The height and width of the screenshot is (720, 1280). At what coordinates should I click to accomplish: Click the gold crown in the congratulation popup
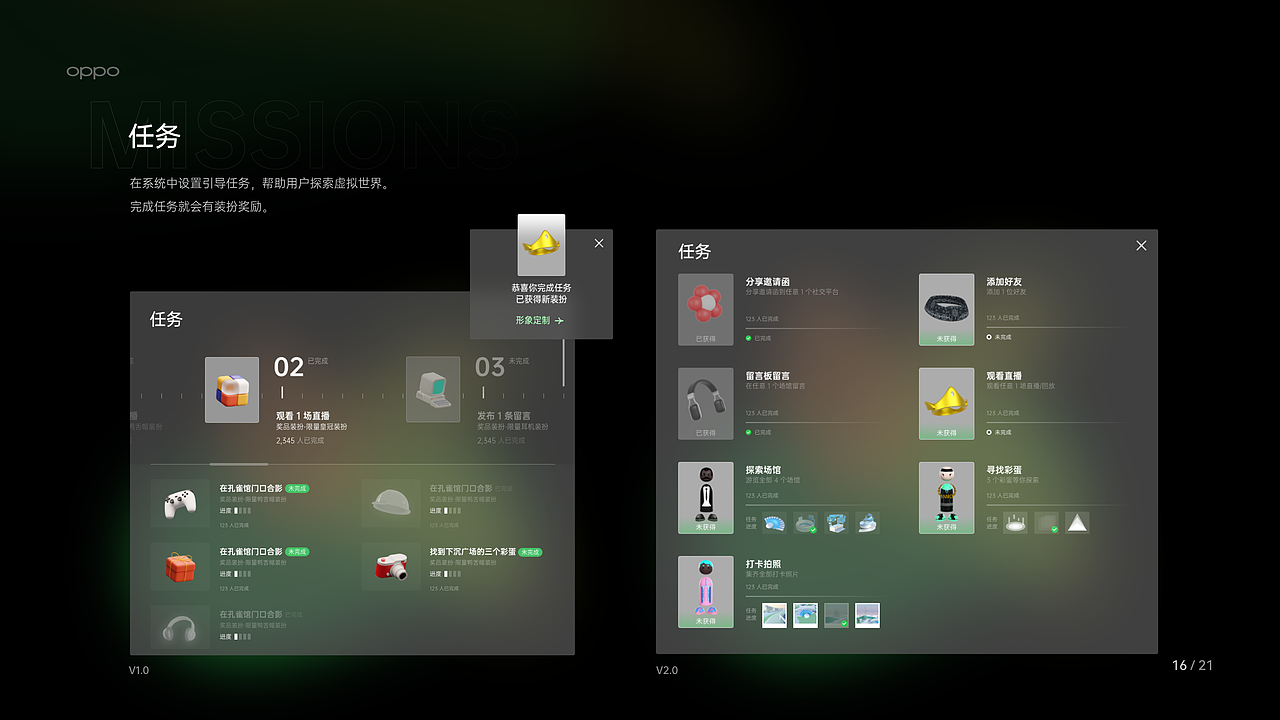(x=541, y=245)
